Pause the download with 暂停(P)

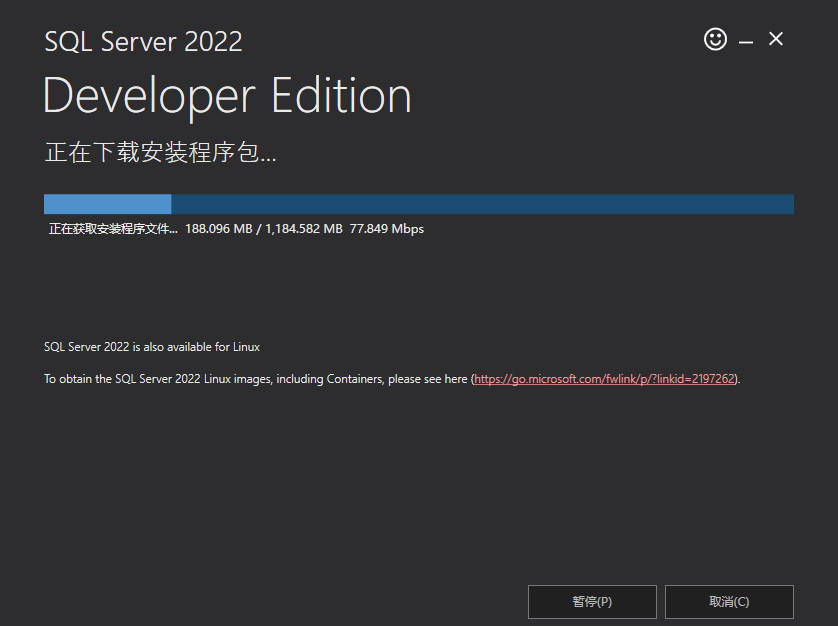click(x=592, y=601)
